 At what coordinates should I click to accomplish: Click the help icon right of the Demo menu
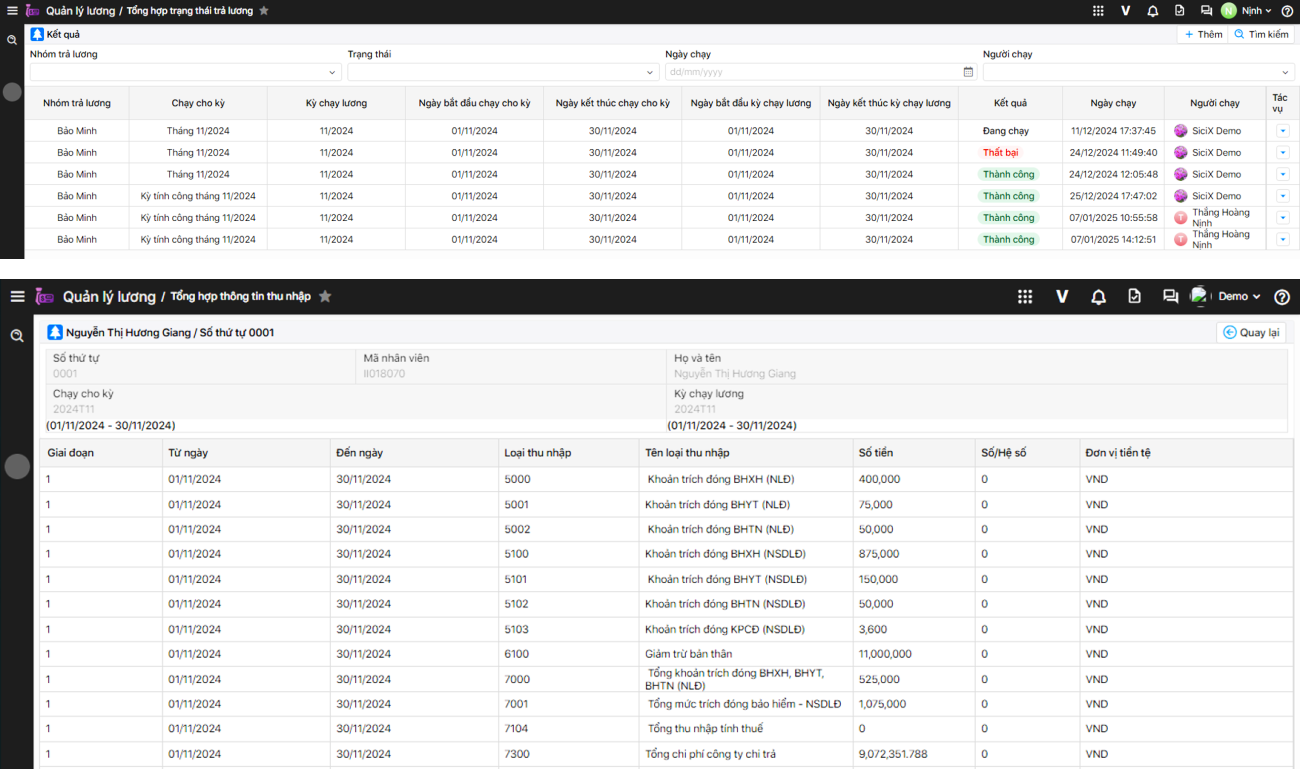[x=1281, y=297]
